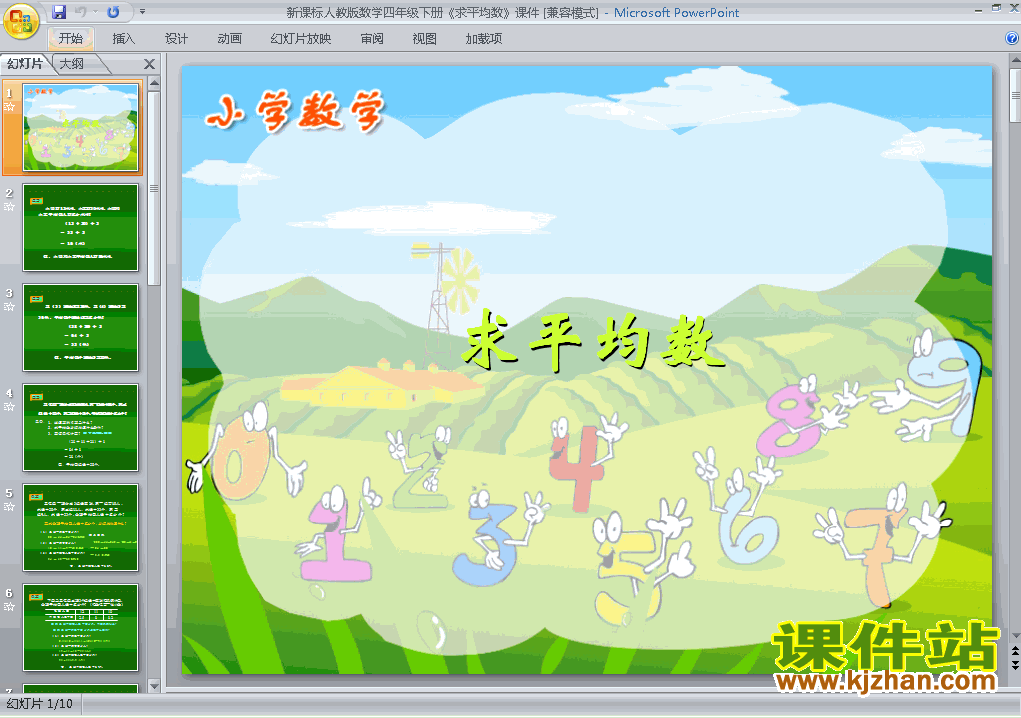Go to next slide double-arrow button
Viewport: 1021px width, 718px height.
click(1015, 664)
